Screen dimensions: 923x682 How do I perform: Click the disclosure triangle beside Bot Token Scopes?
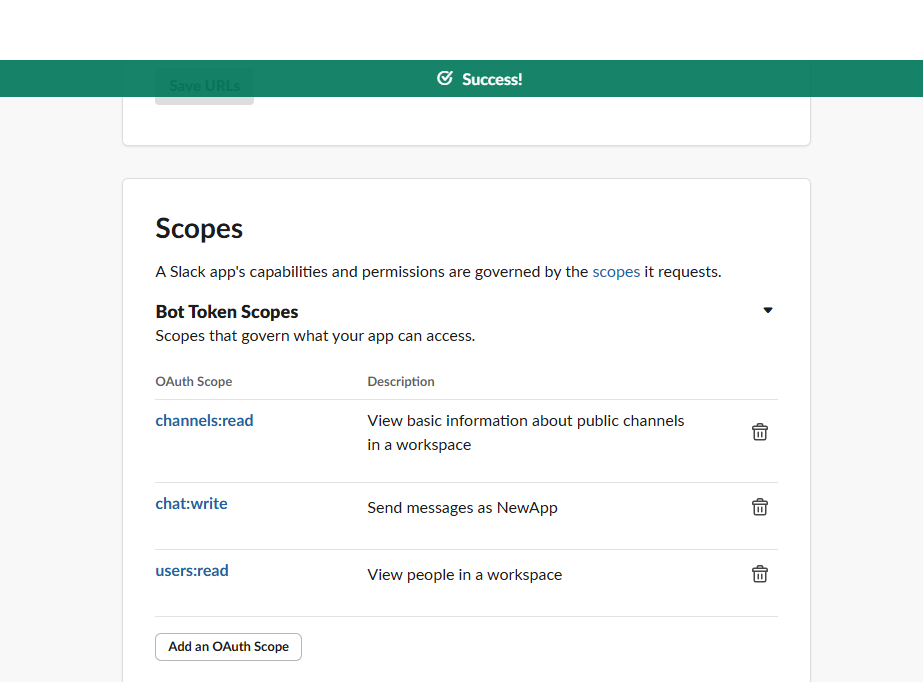(768, 310)
